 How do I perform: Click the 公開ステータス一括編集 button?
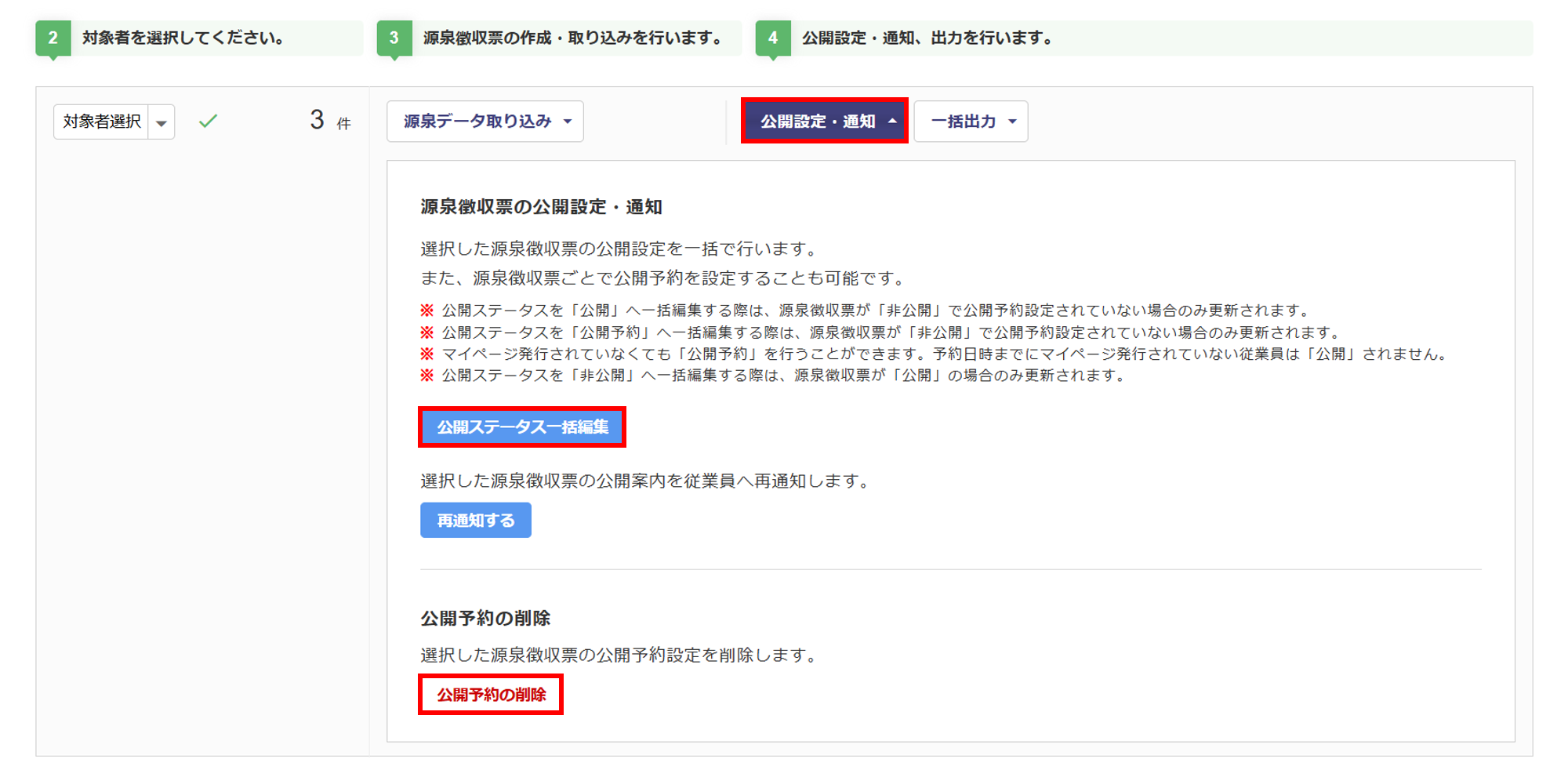tap(522, 427)
